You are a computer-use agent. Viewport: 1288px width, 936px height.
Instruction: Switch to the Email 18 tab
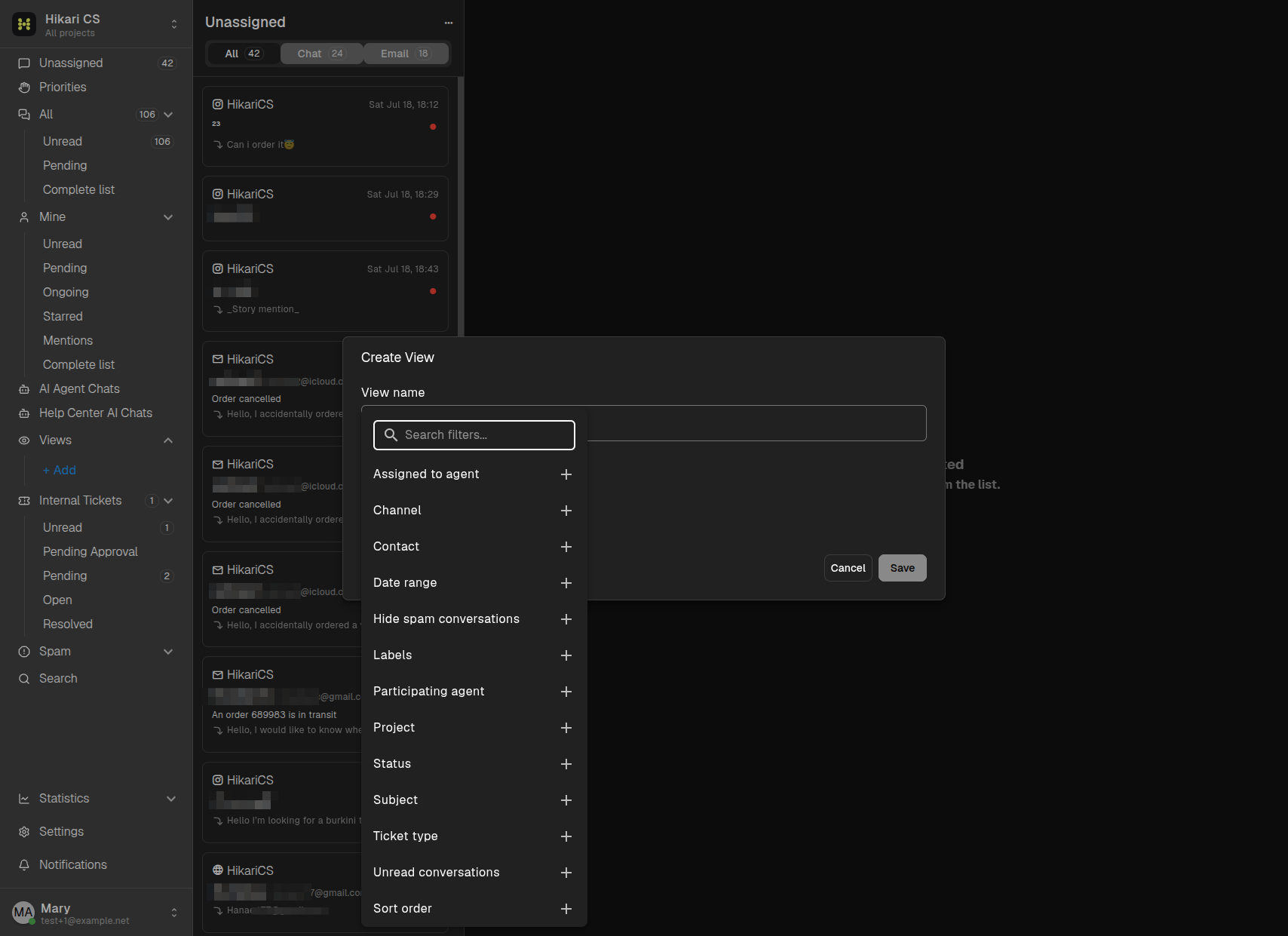tap(406, 54)
